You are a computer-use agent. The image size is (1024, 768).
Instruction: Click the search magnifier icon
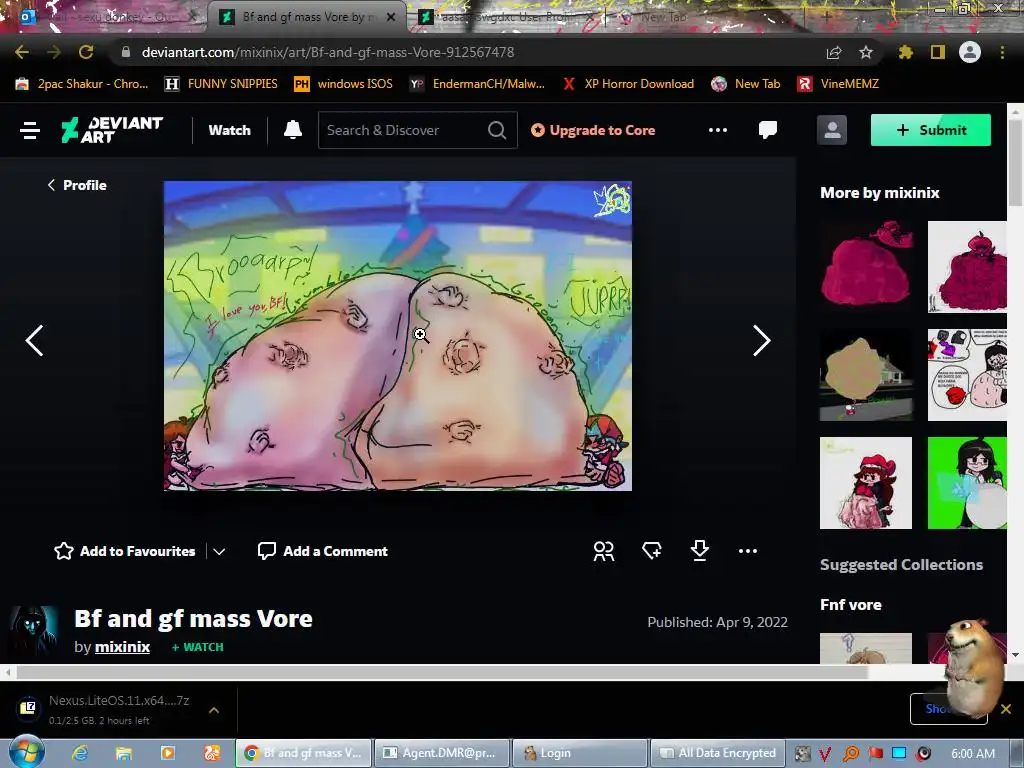pyautogui.click(x=497, y=130)
